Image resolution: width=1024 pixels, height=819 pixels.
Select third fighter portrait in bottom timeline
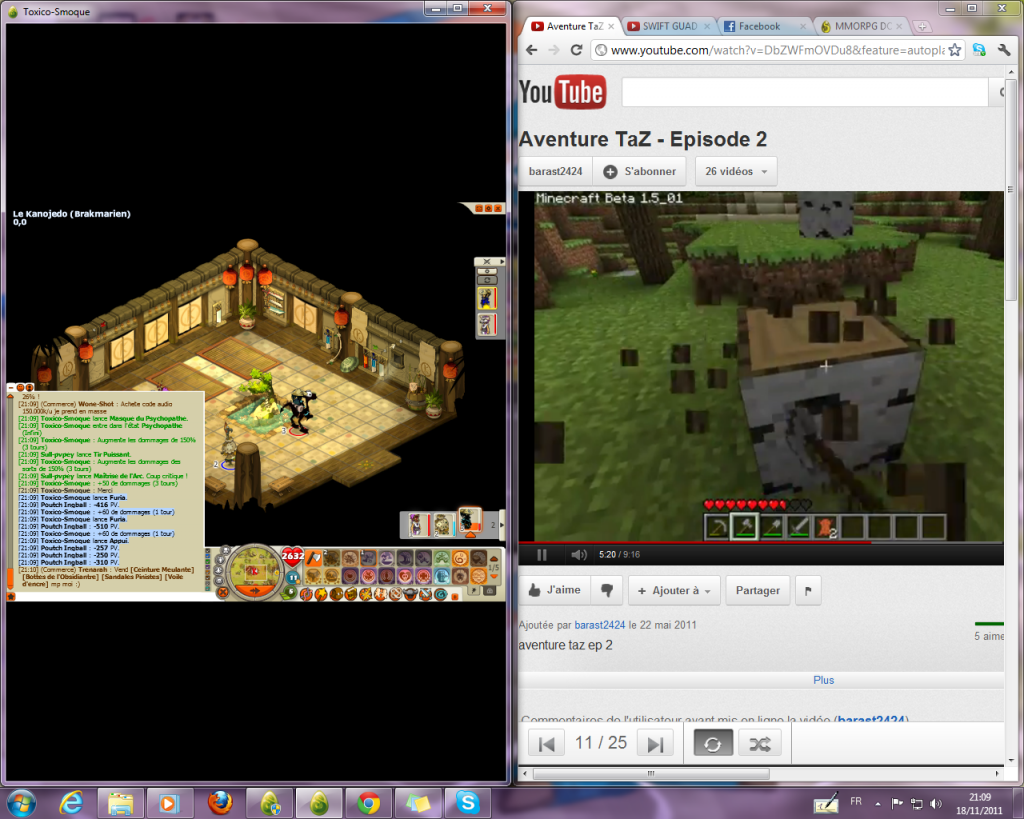pyautogui.click(x=470, y=521)
